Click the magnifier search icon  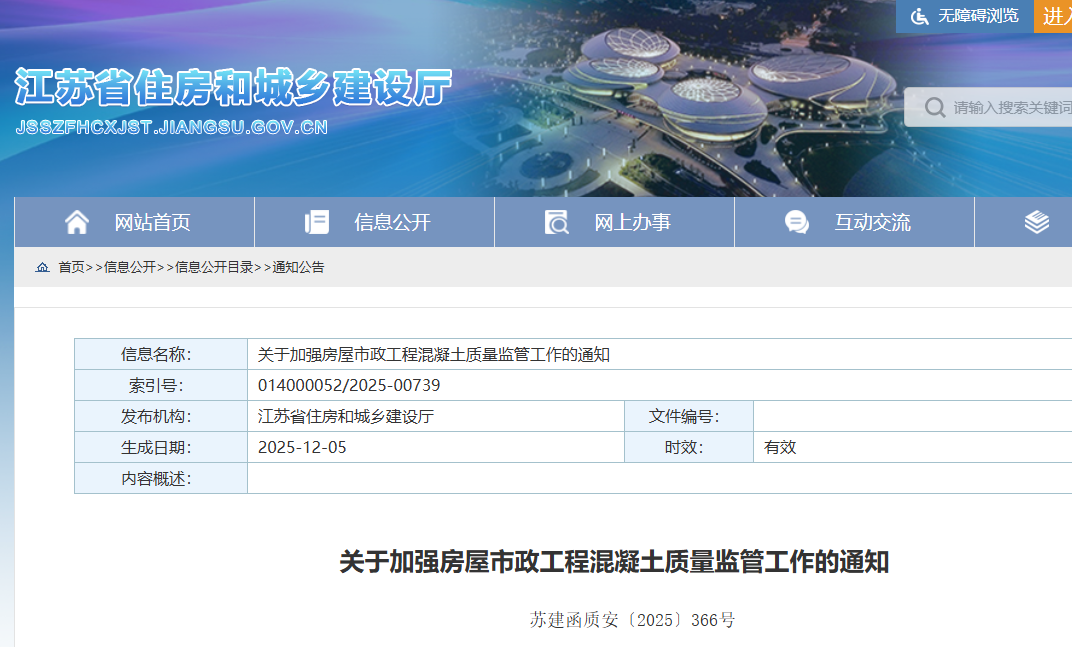click(935, 107)
